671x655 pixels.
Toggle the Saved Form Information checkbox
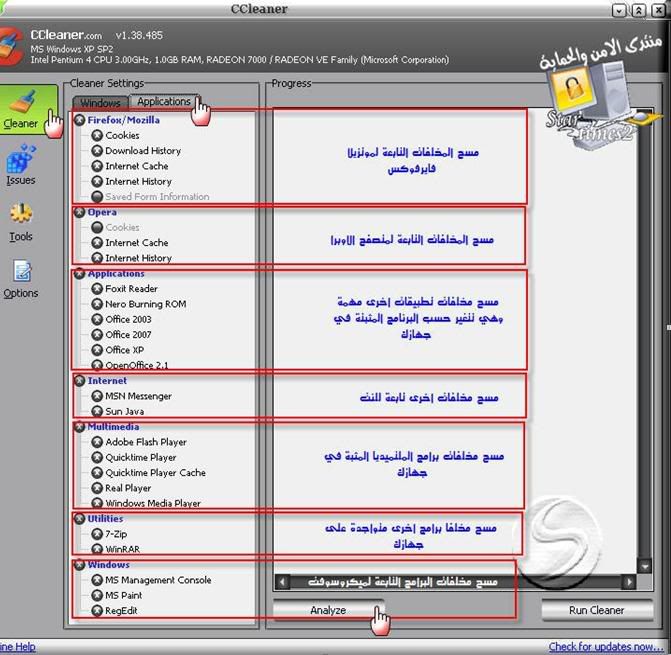97,197
